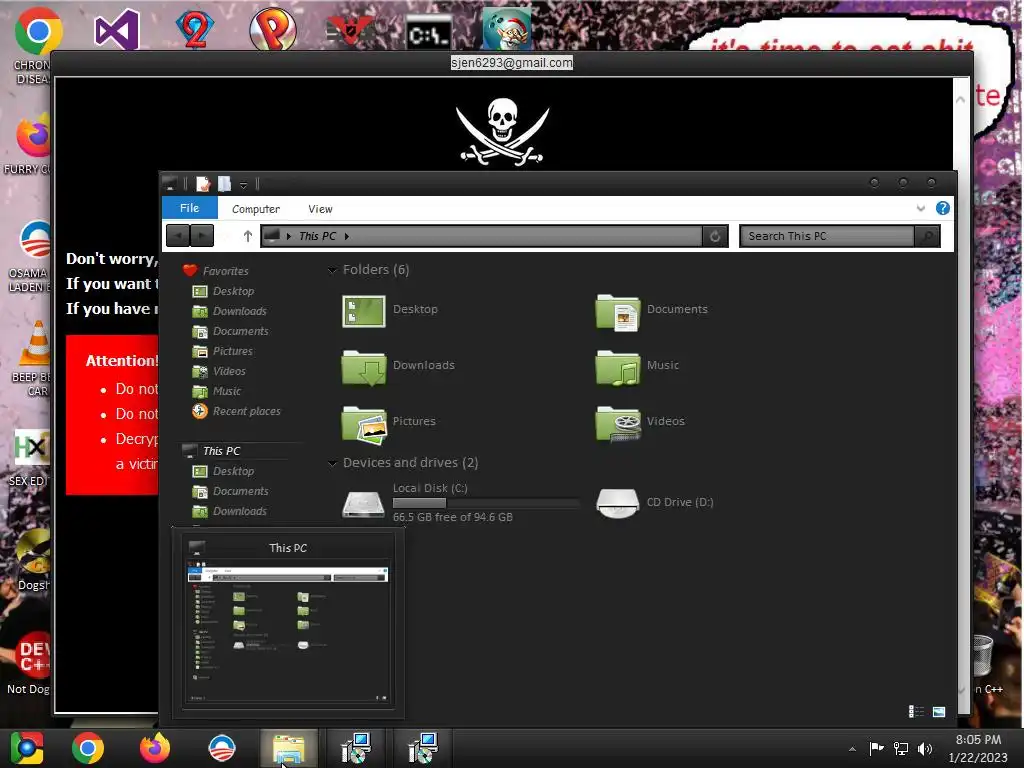Click This PC taskbar preview thumbnail
Screen dimensions: 1024x768
(288, 622)
